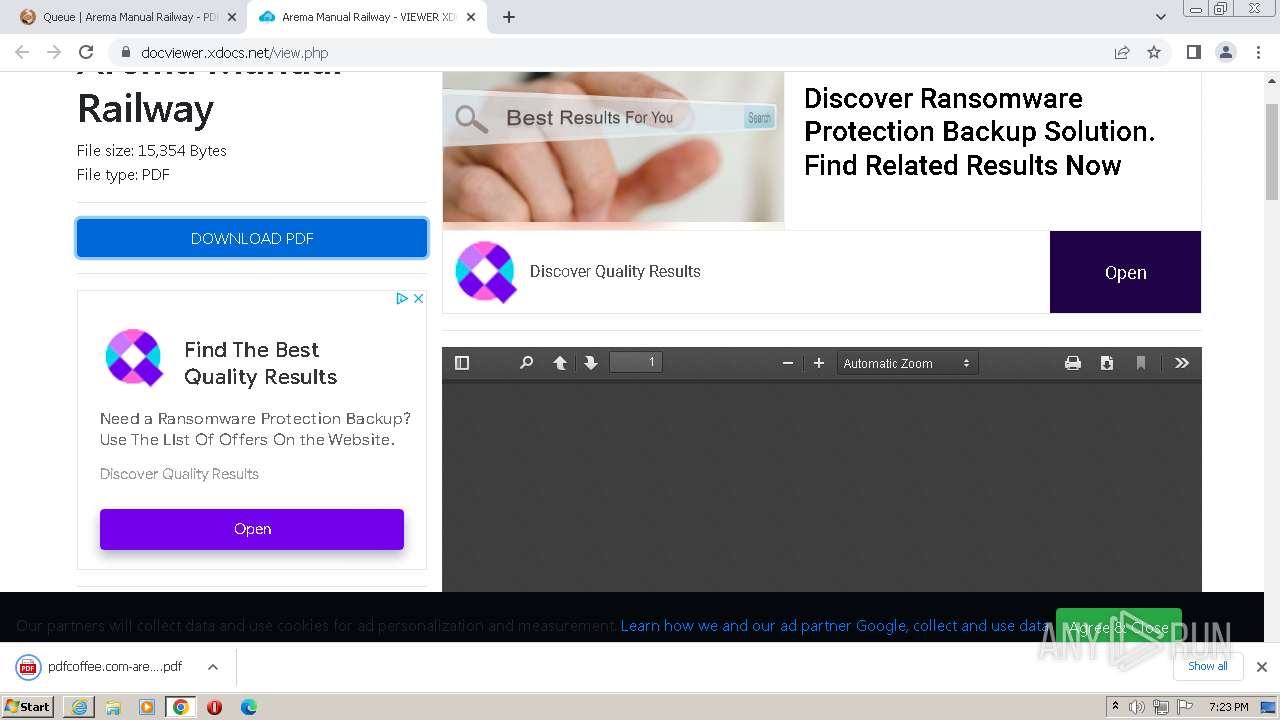Close the VIEWER browser tab
Screen dimensions: 1280x720
[471, 17]
